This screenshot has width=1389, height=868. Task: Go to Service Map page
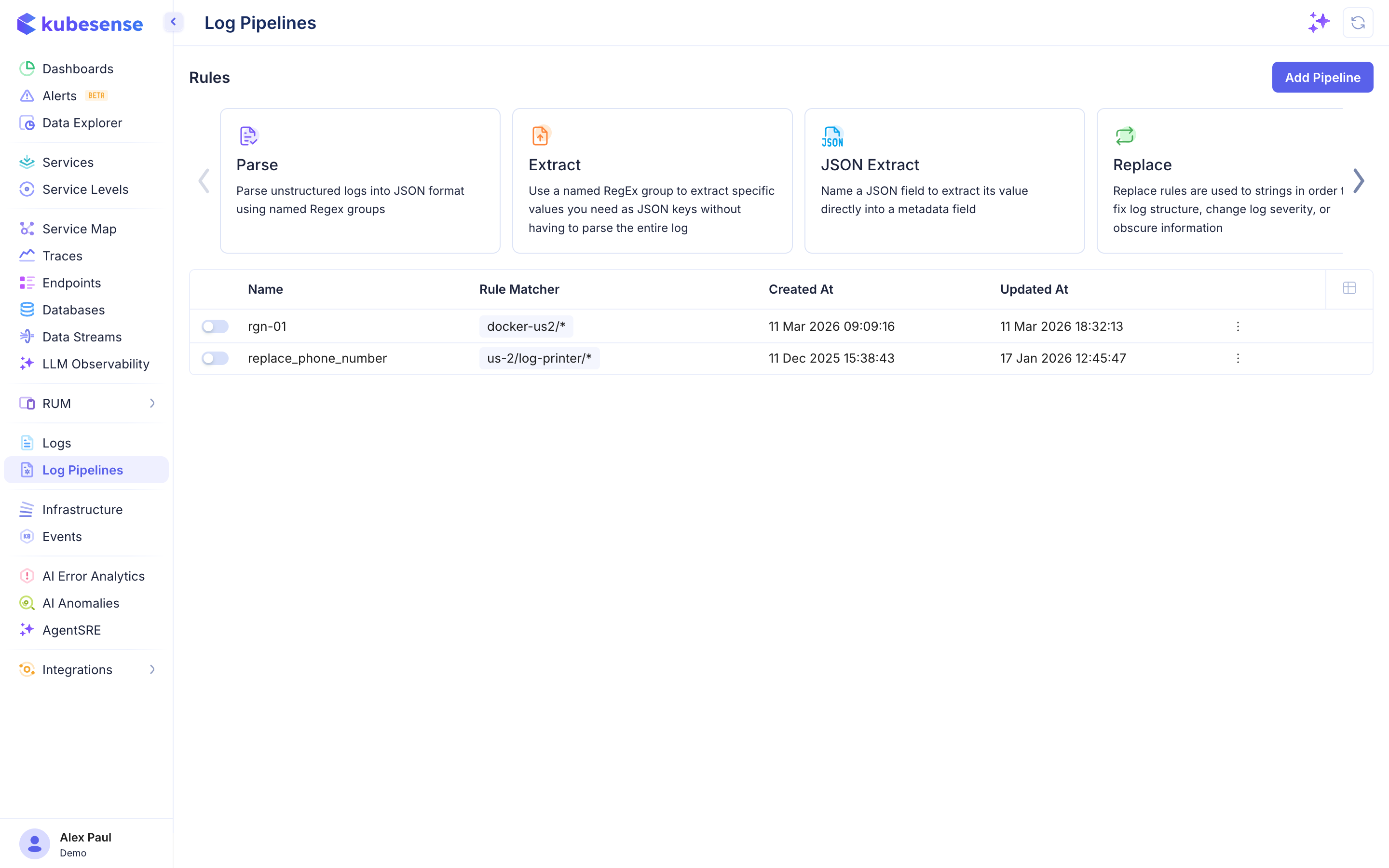(x=79, y=229)
